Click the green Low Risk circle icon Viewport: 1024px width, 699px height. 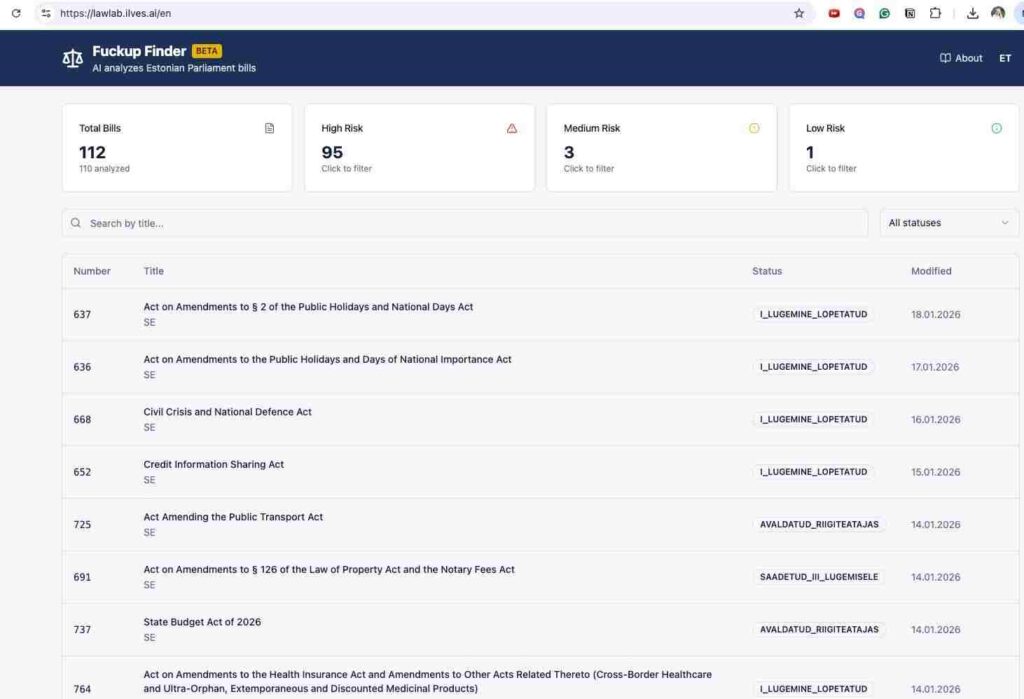(996, 128)
